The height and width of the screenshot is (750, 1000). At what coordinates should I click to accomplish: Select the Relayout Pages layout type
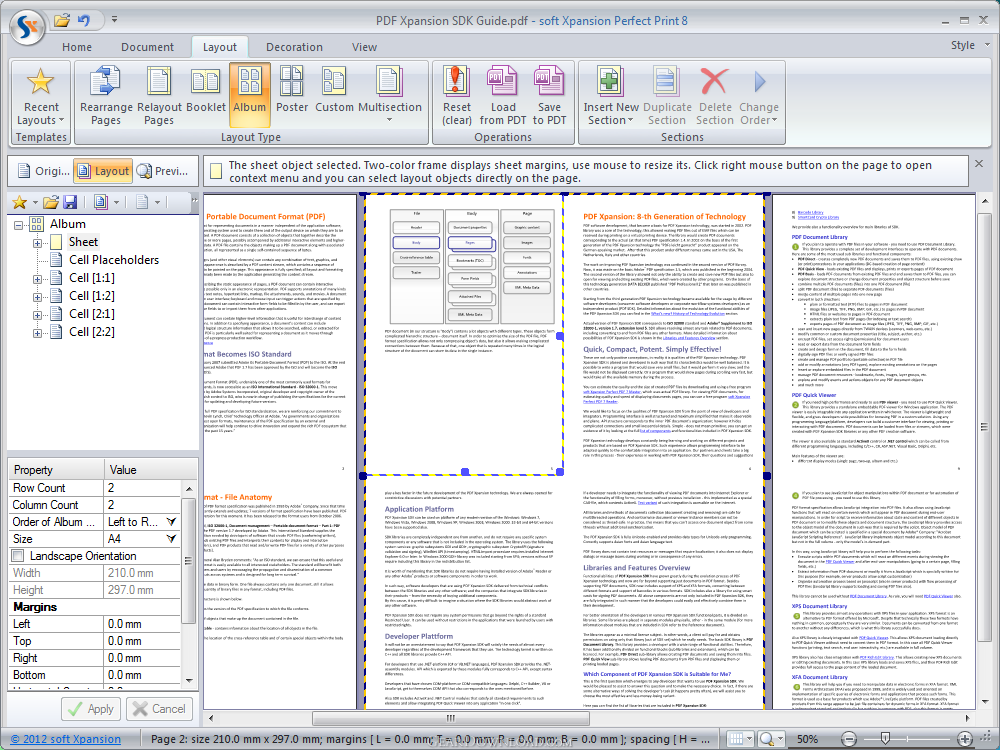(159, 96)
